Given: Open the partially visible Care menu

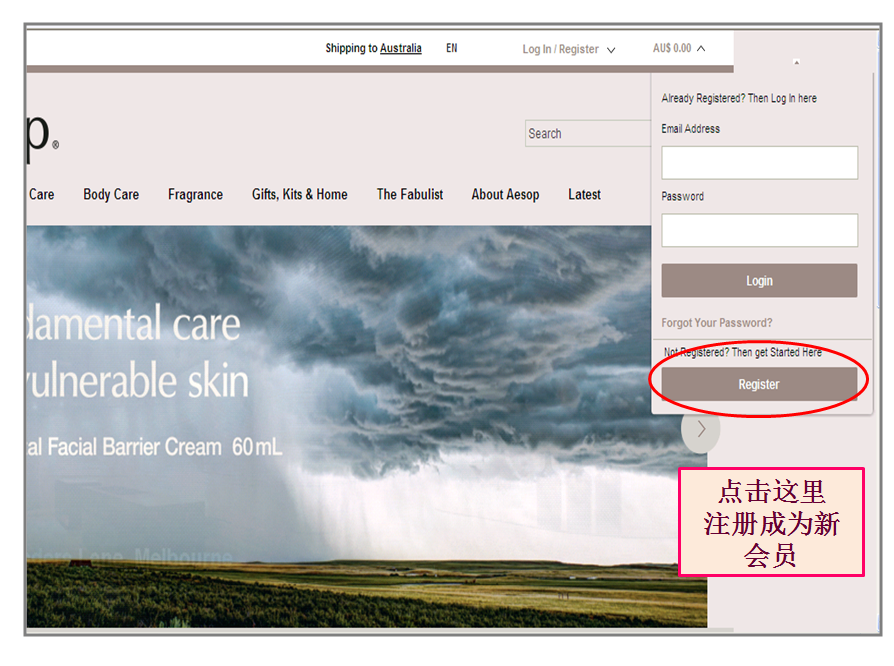Looking at the screenshot, I should click(41, 195).
